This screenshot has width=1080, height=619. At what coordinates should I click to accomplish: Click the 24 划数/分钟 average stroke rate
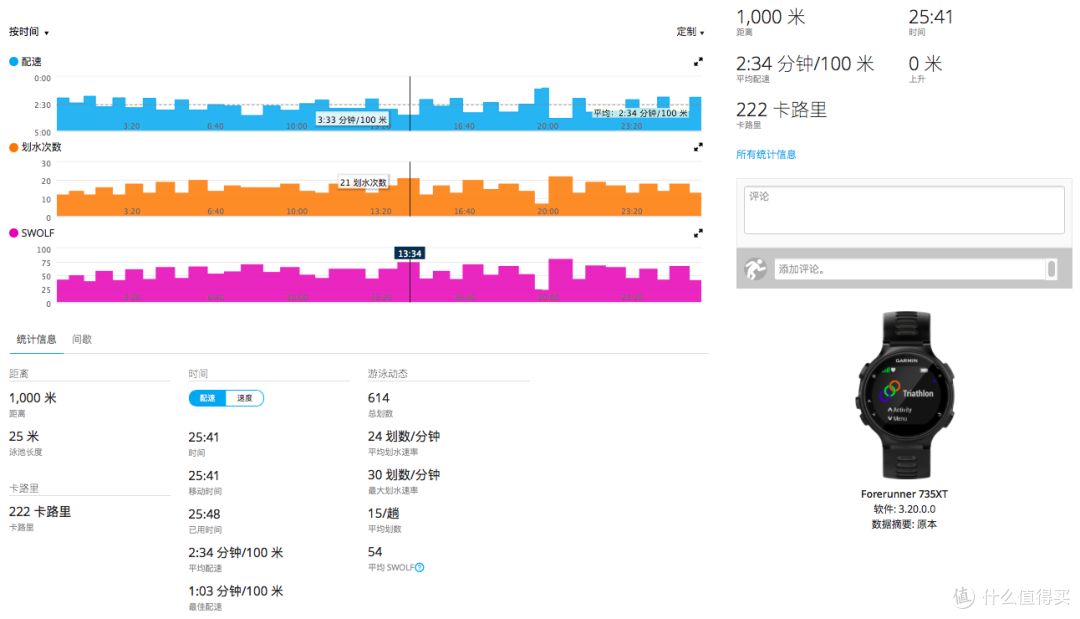click(x=404, y=437)
